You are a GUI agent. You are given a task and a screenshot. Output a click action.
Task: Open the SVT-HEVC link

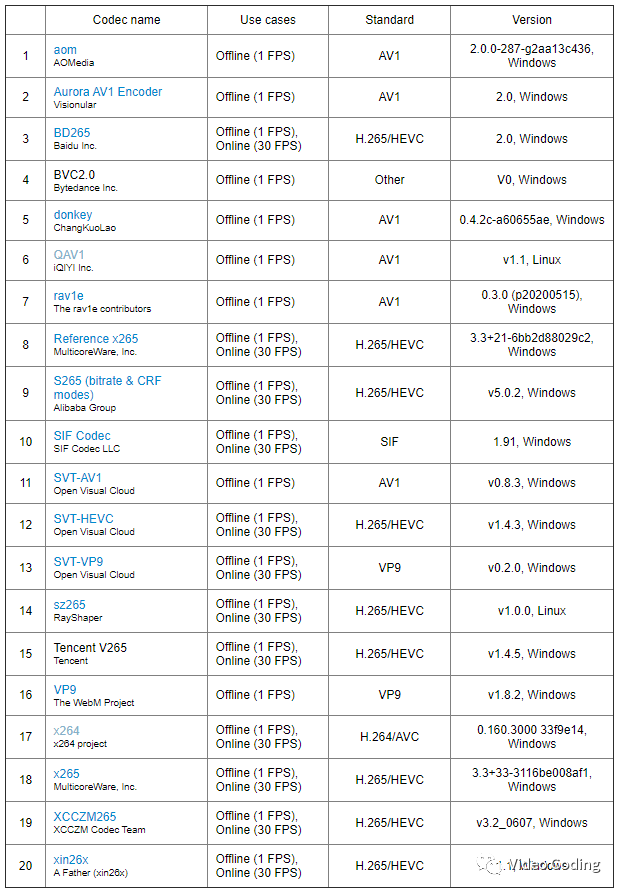84,519
